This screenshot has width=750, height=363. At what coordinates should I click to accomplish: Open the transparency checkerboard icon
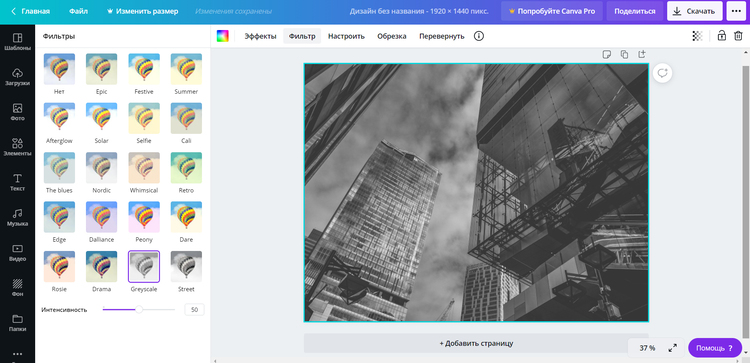697,36
